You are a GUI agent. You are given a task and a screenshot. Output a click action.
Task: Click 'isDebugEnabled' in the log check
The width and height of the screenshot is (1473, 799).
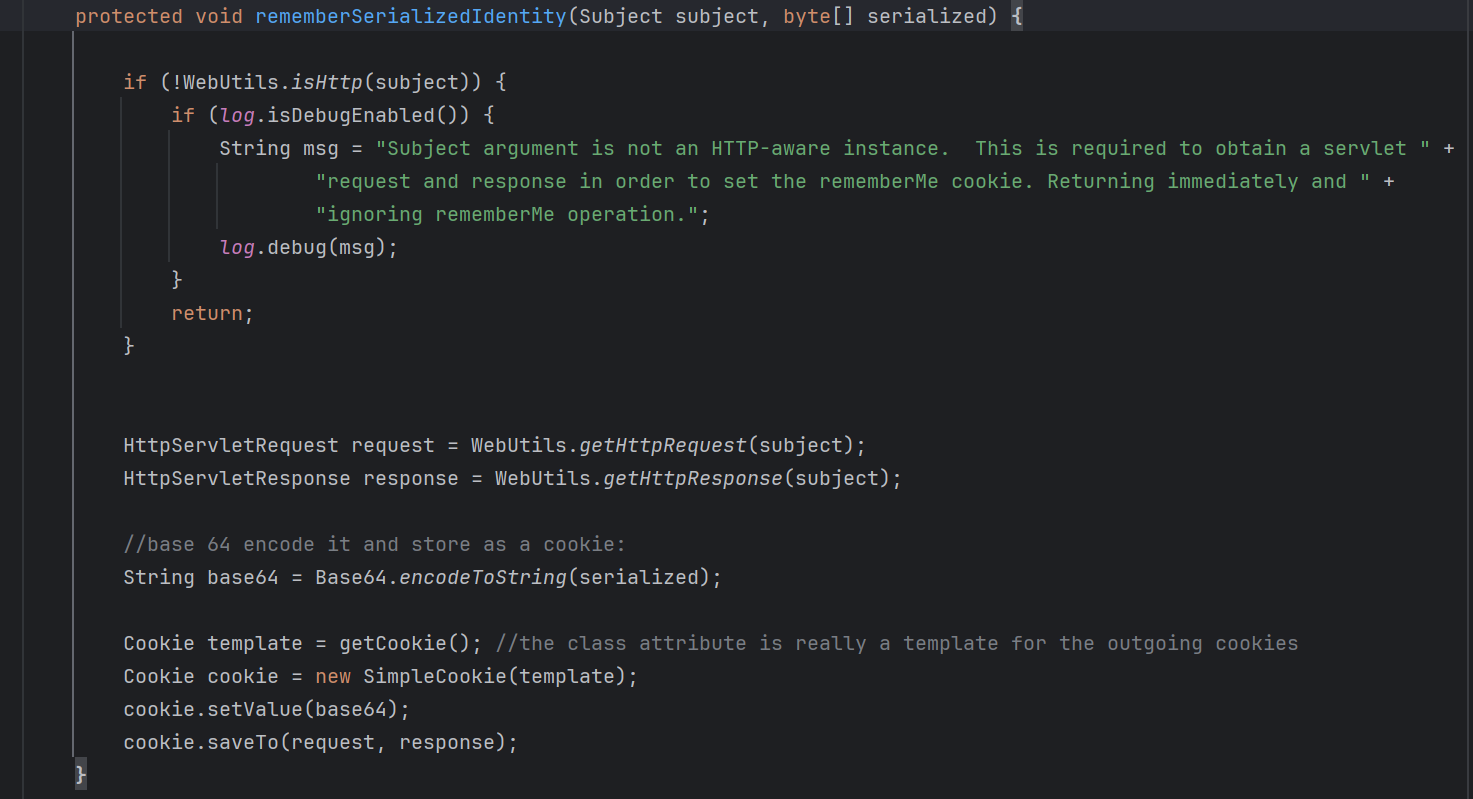pos(350,115)
